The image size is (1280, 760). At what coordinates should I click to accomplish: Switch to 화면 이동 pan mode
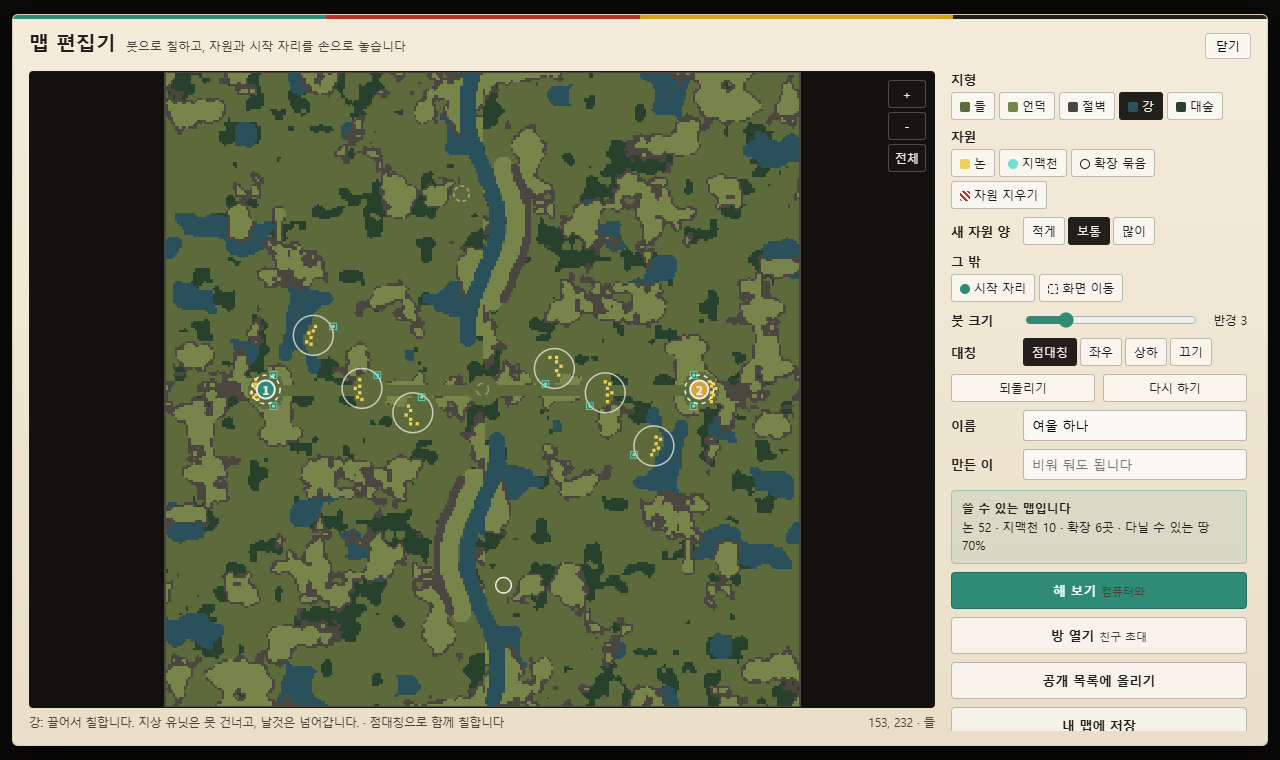pyautogui.click(x=1080, y=288)
